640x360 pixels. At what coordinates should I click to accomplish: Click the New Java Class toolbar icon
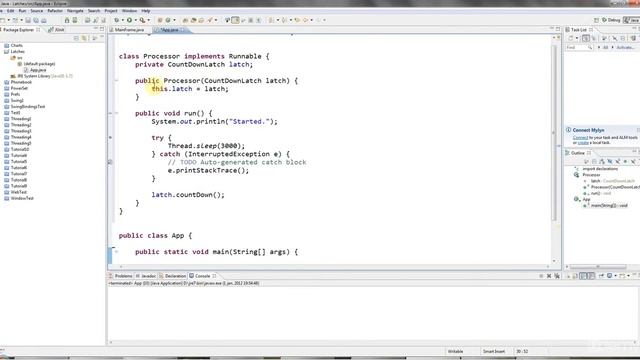[168, 20]
